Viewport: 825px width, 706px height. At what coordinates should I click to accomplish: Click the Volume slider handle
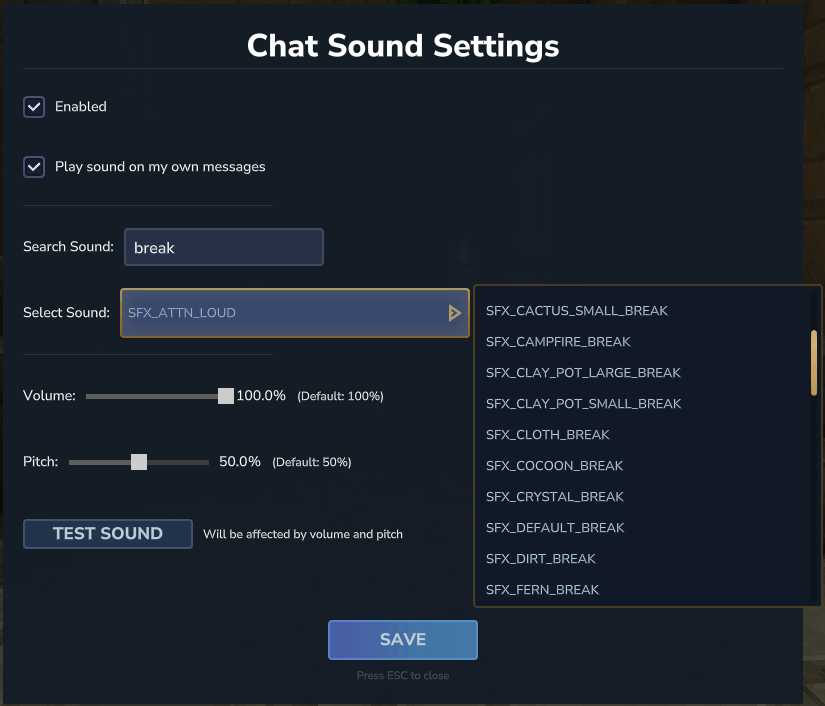click(226, 396)
